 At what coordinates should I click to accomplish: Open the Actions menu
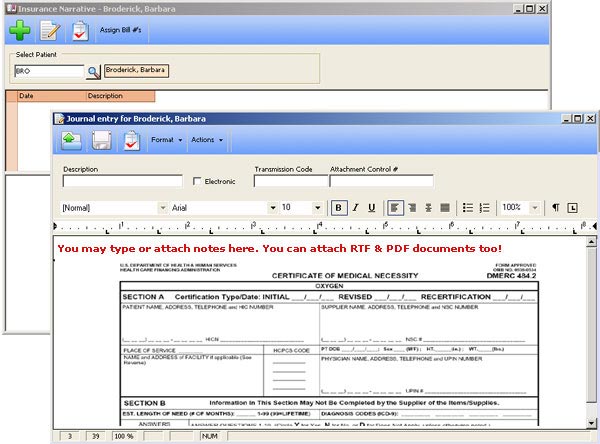[x=205, y=140]
